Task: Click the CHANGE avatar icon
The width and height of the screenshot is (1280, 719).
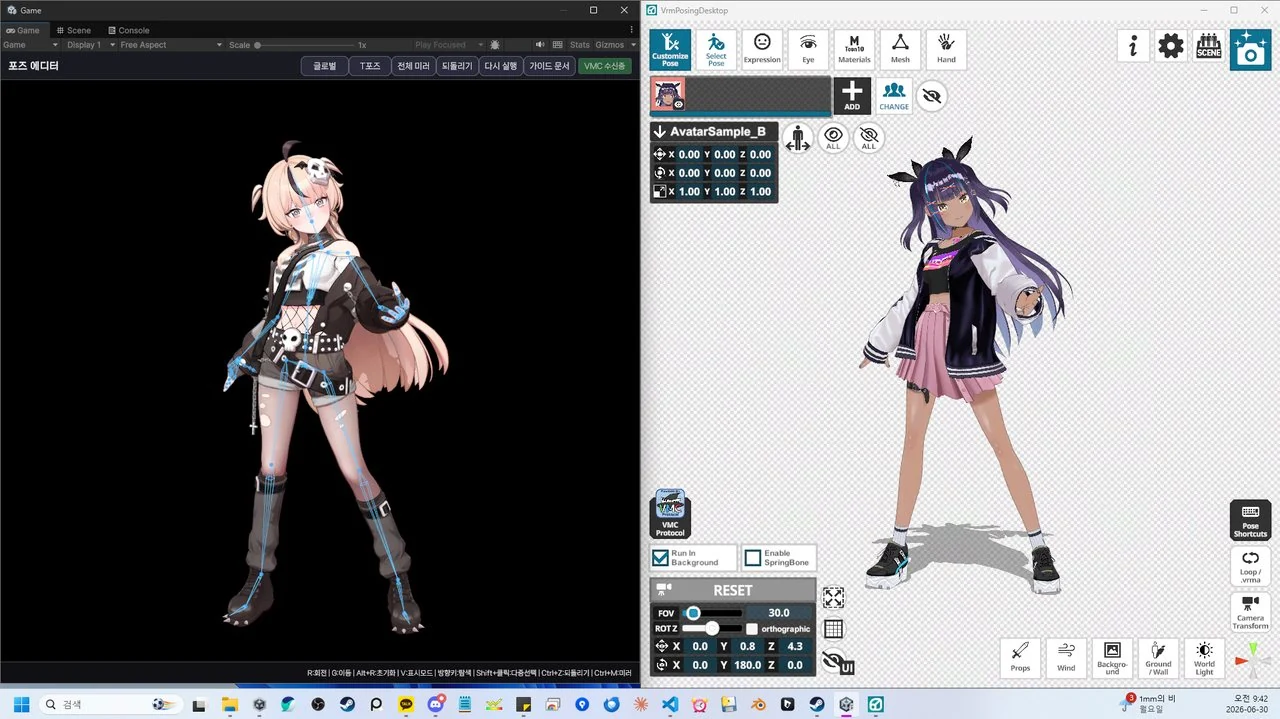Action: [x=894, y=95]
